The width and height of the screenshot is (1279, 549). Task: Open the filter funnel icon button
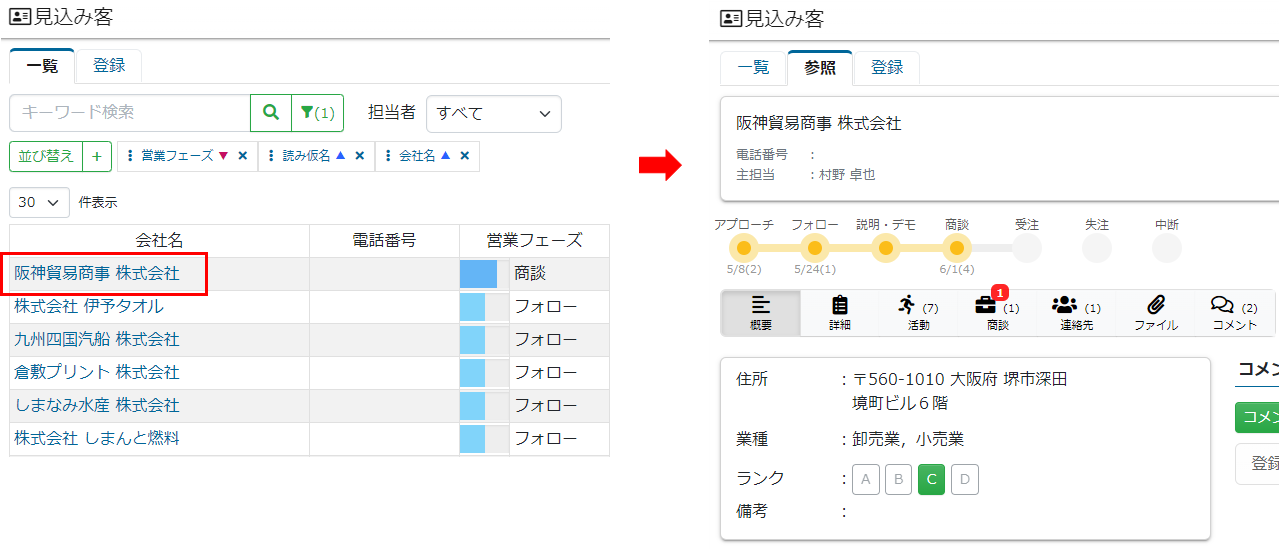317,113
